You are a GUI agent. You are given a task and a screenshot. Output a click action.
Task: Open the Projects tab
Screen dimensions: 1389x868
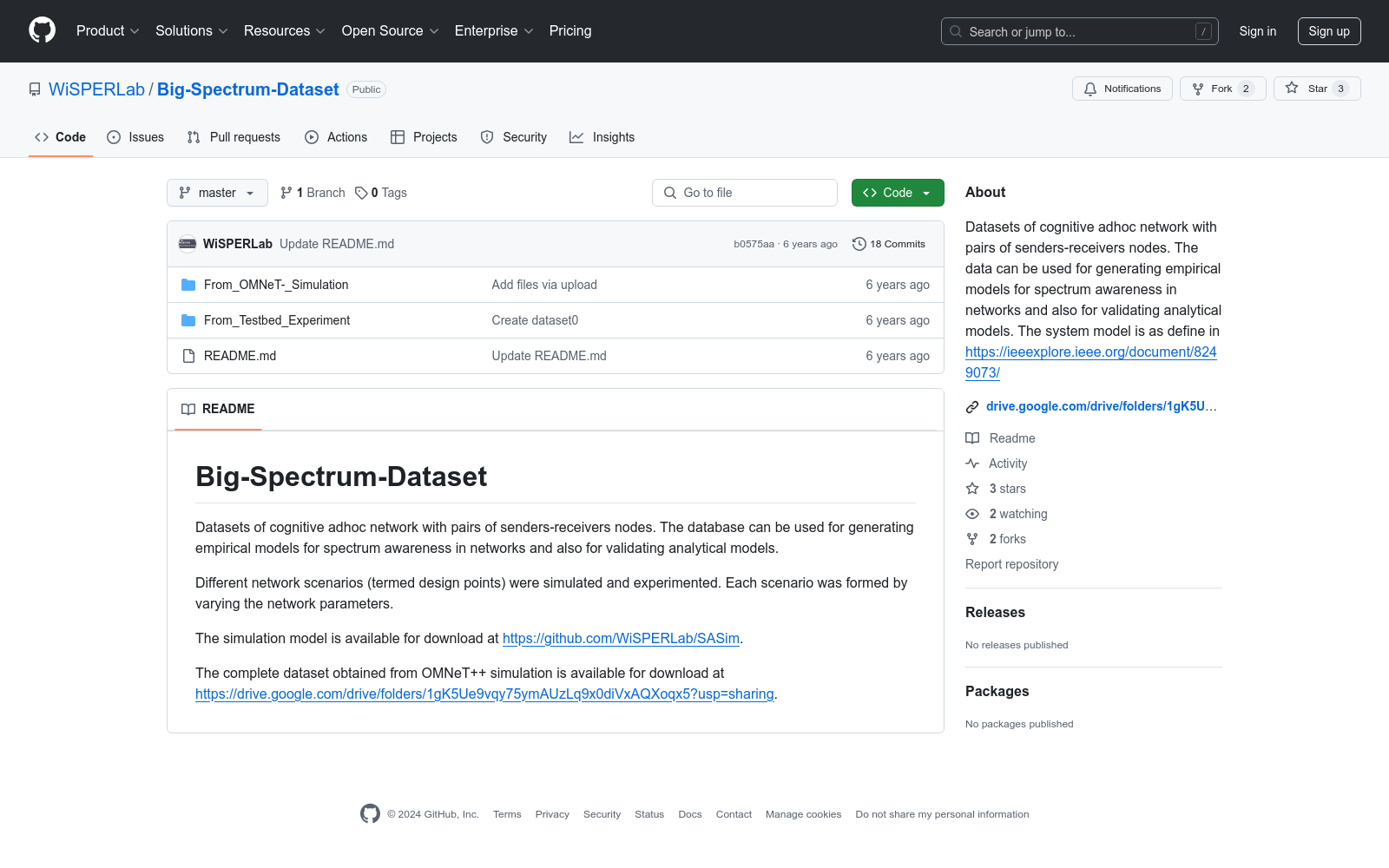point(424,137)
